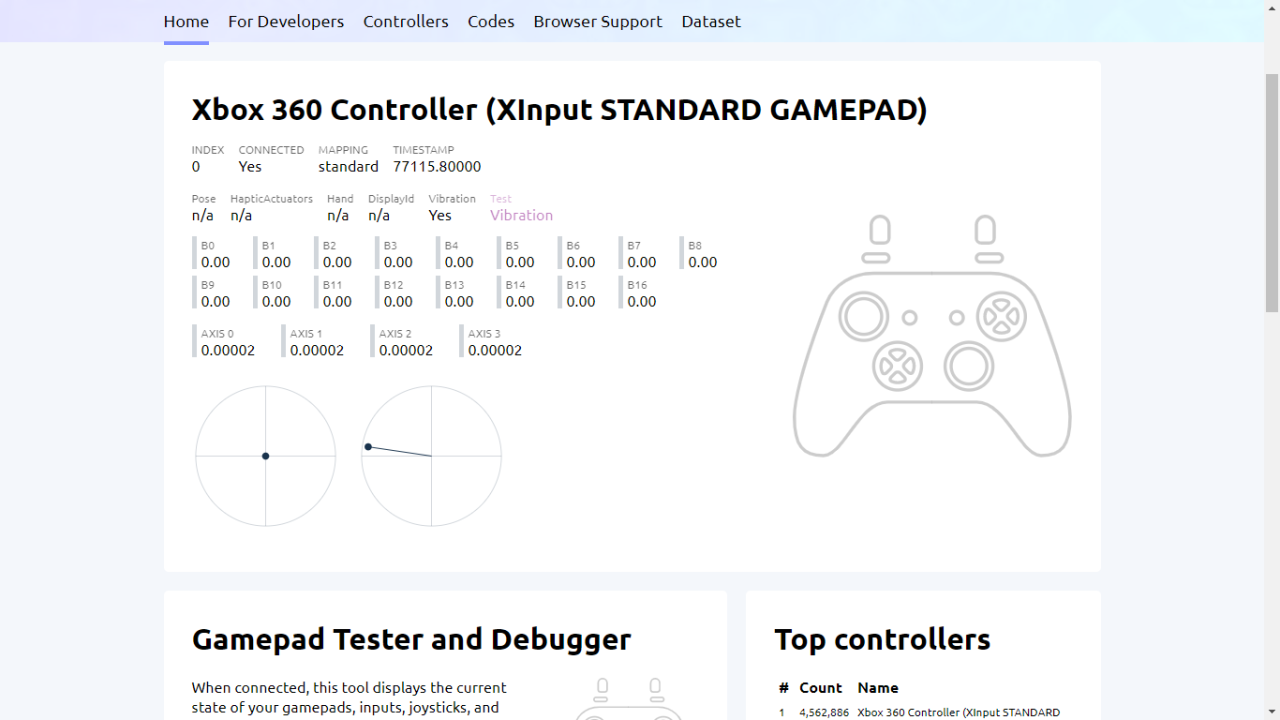
Task: Click the B6 button value
Action: (581, 262)
